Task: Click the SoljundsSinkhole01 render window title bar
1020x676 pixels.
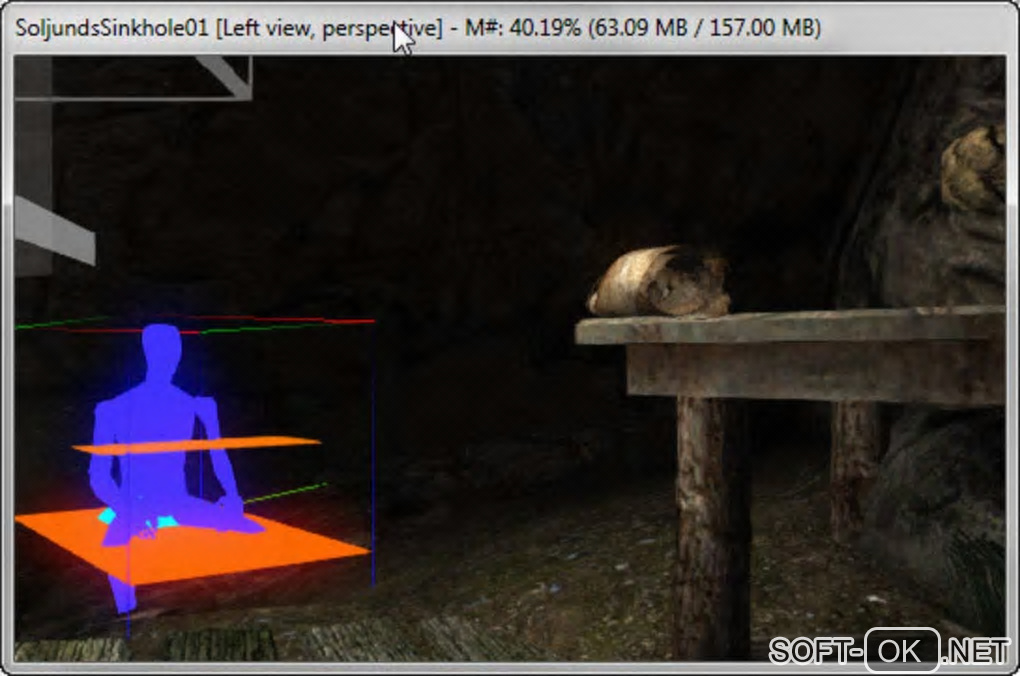Action: tap(509, 28)
